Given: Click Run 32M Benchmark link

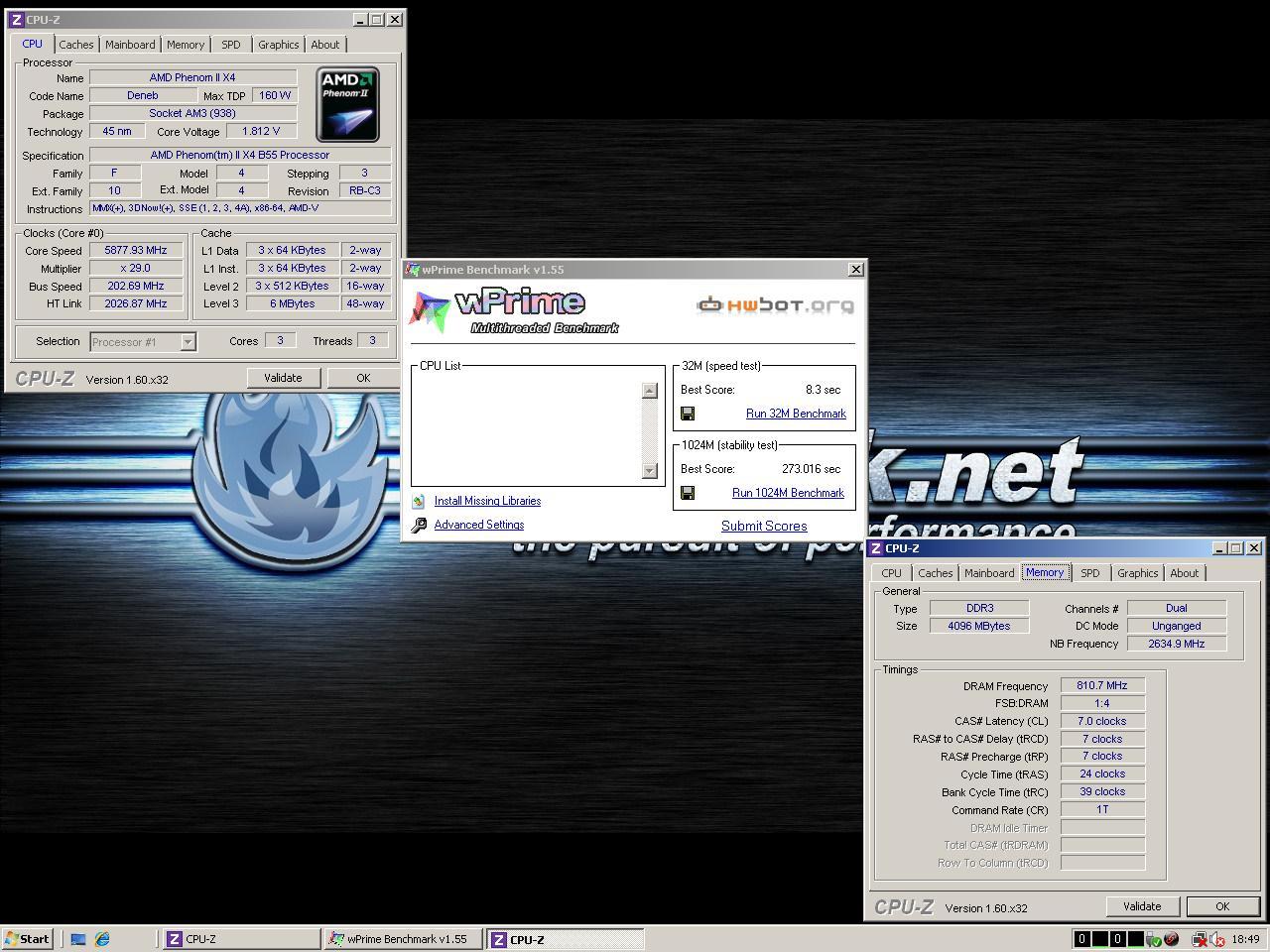Looking at the screenshot, I should coord(796,414).
